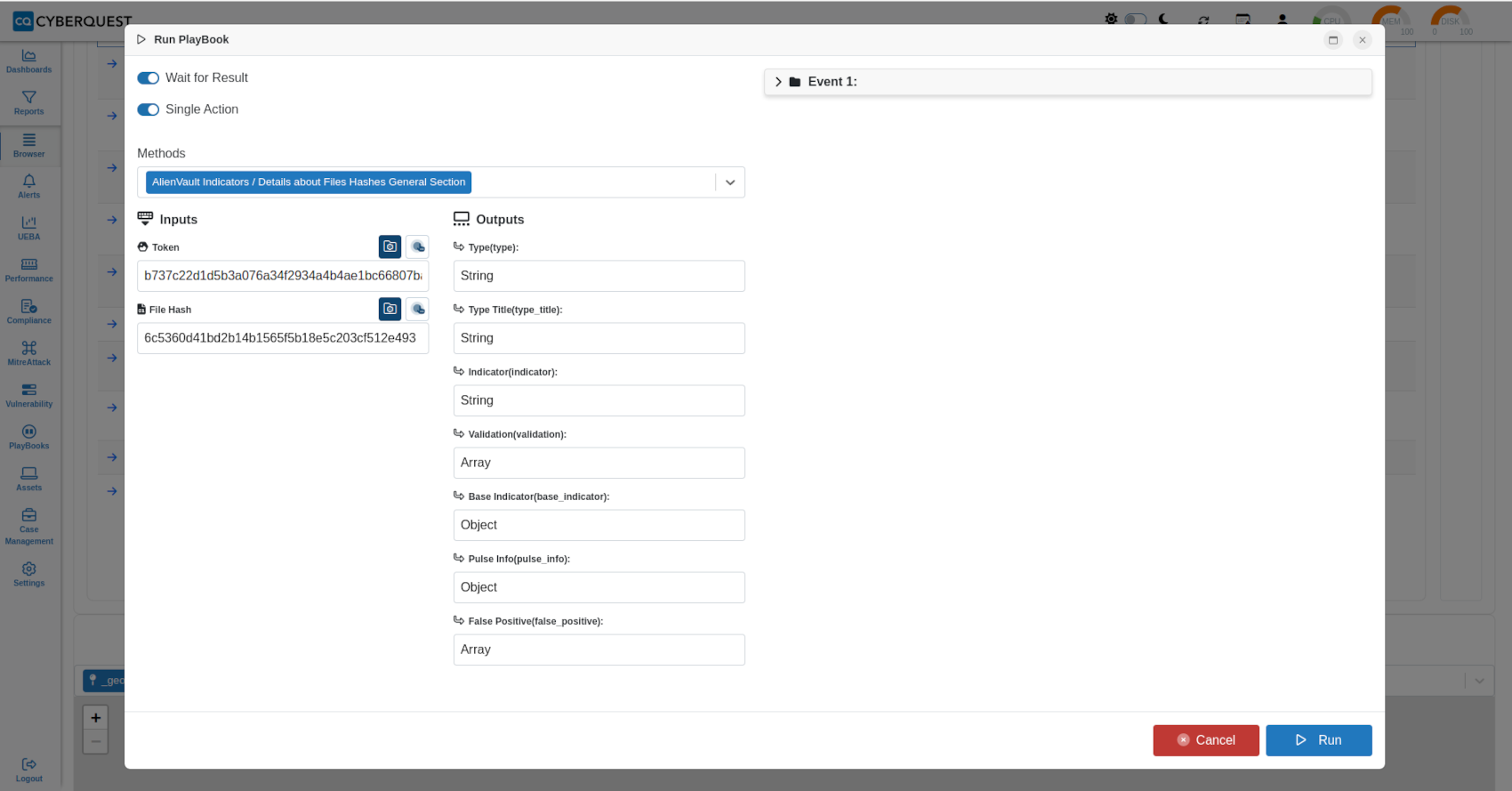The width and height of the screenshot is (1512, 791).
Task: Expand the Event 1 section
Action: tap(1068, 82)
